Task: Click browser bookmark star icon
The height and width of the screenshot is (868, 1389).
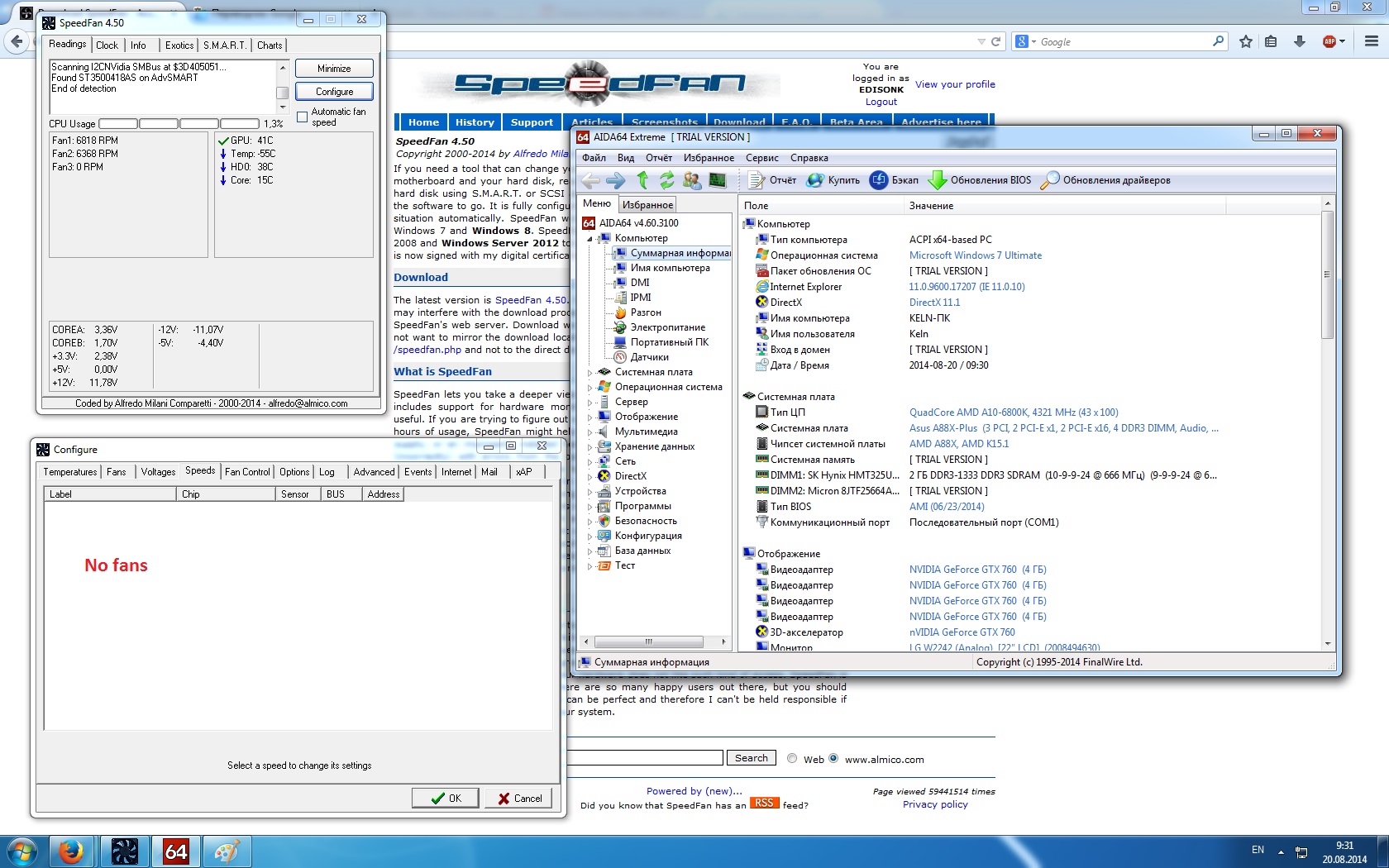Action: (1246, 41)
